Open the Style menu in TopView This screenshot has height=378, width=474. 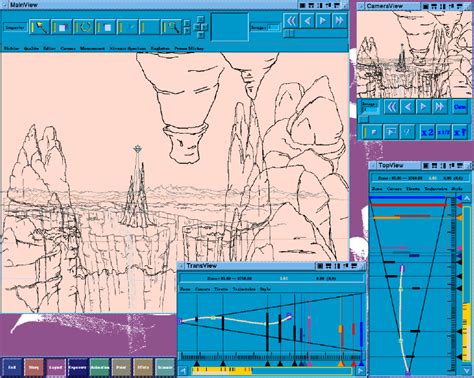(x=457, y=189)
